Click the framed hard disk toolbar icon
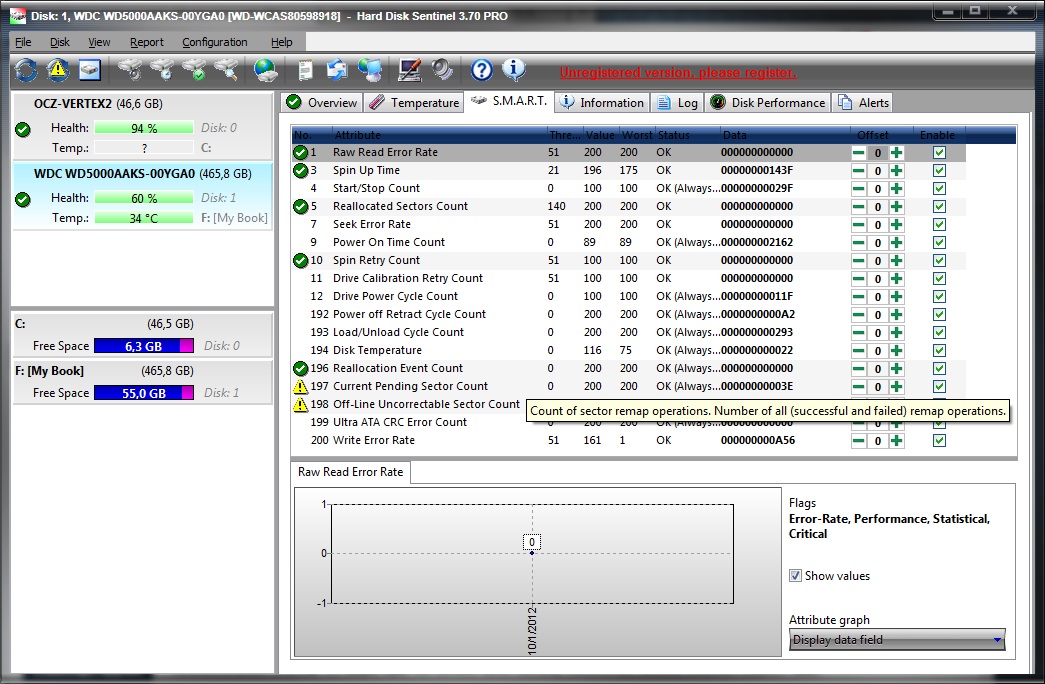Image resolution: width=1045 pixels, height=684 pixels. pyautogui.click(x=89, y=70)
